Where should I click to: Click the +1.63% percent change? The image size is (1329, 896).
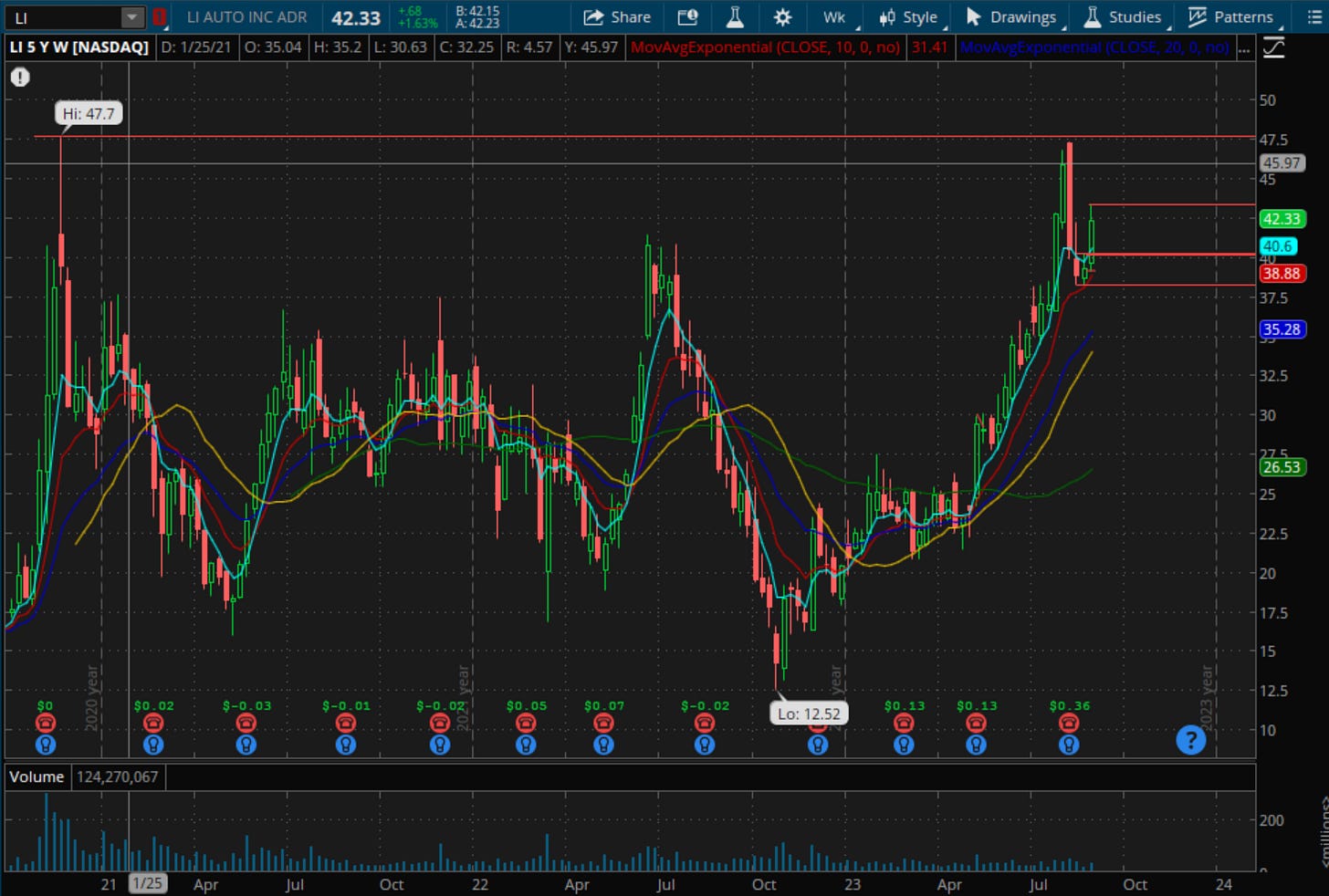(418, 24)
